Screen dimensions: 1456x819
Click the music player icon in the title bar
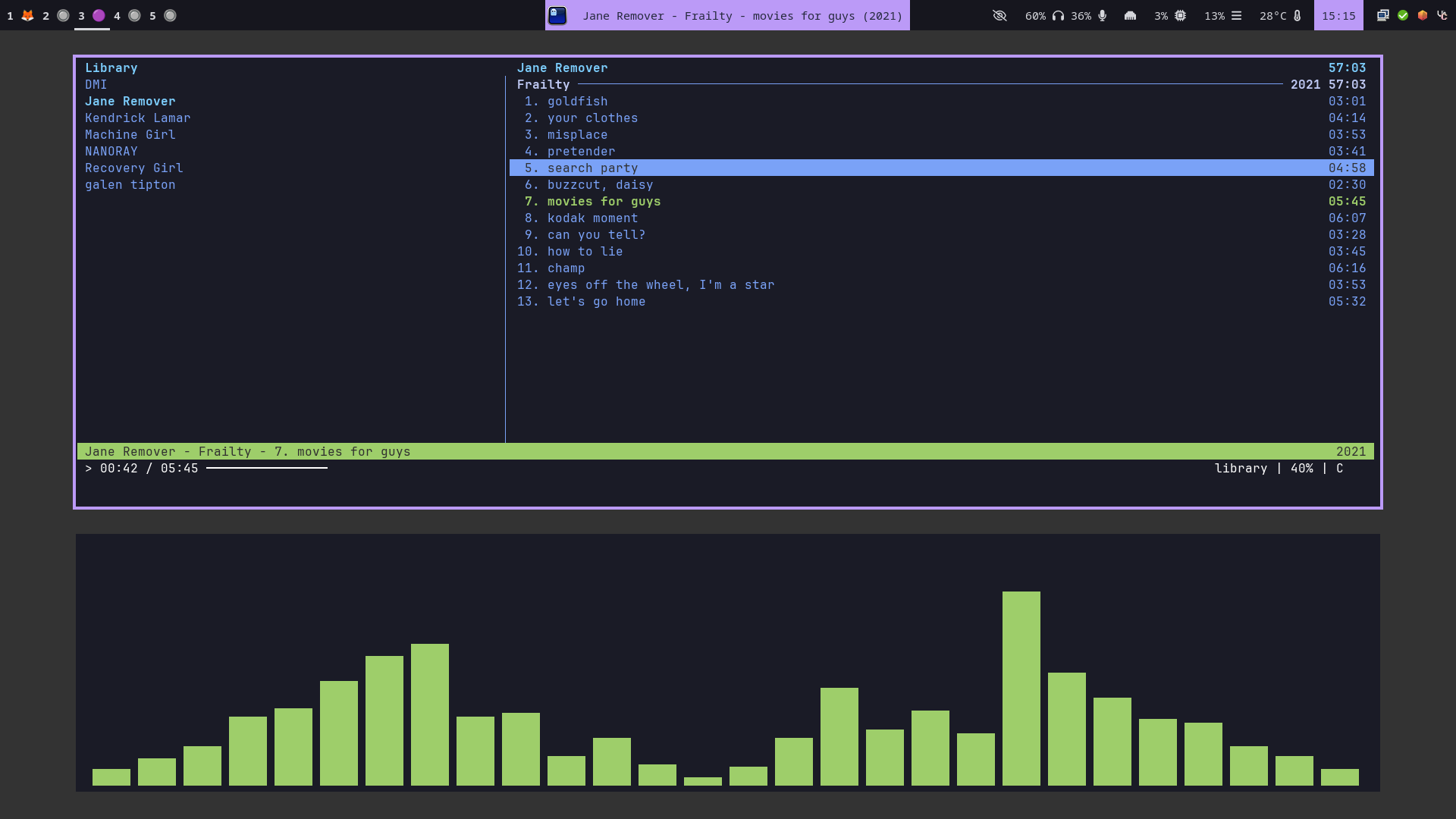tap(557, 15)
